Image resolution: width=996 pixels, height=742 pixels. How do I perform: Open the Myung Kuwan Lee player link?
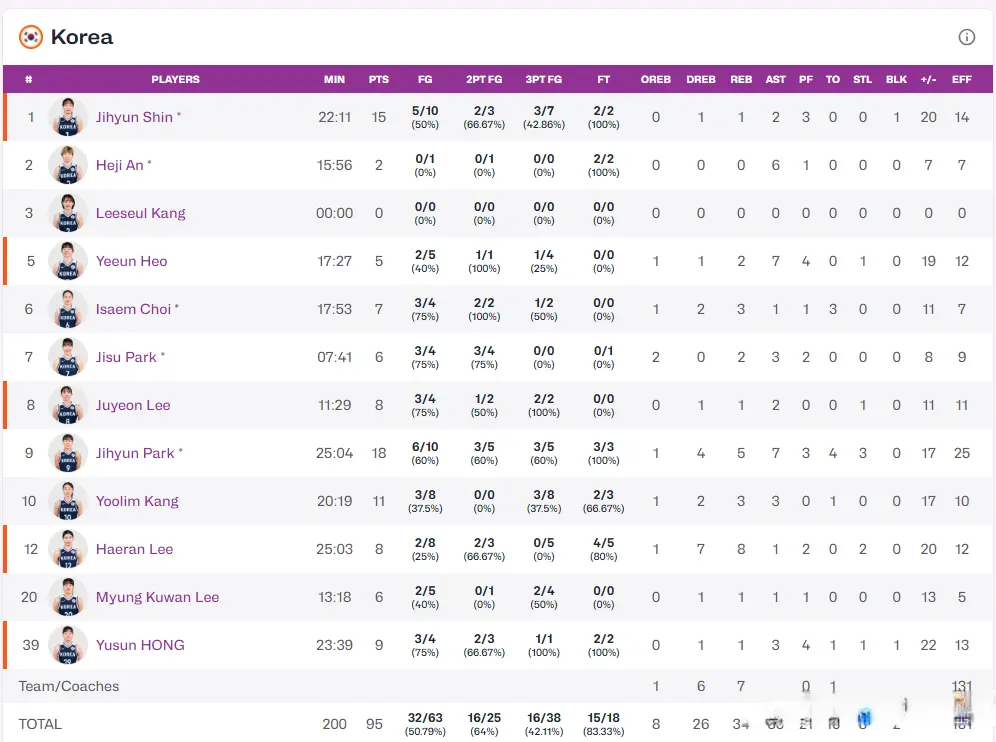pyautogui.click(x=158, y=597)
